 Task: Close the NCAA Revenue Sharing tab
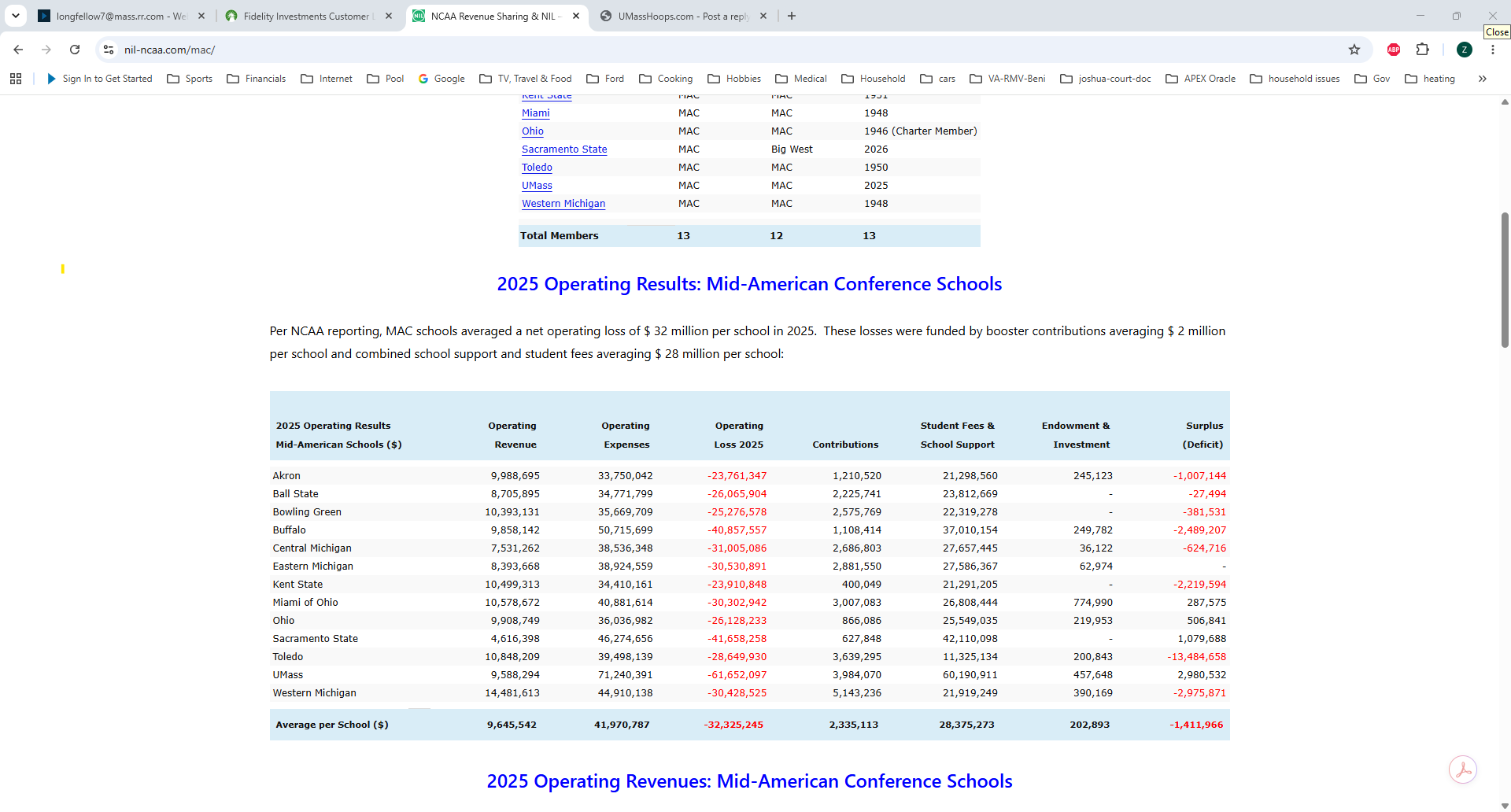tap(576, 16)
